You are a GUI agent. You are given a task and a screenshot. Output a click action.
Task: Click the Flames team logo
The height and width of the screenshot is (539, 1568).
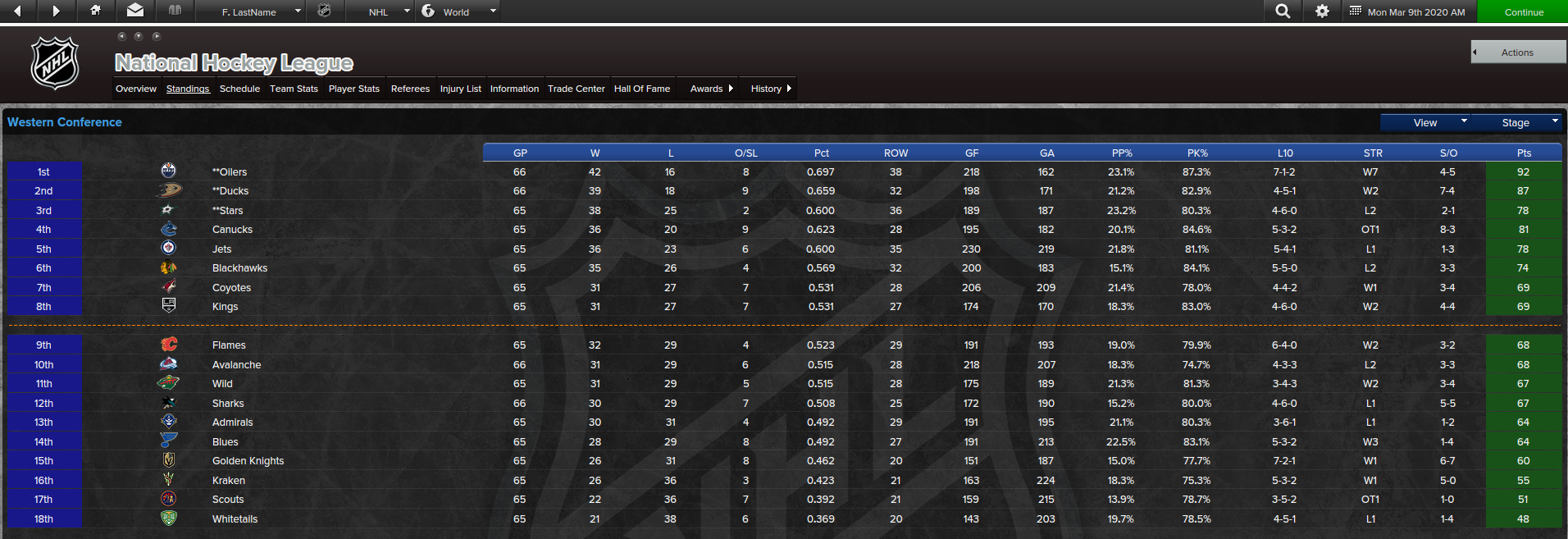click(168, 345)
